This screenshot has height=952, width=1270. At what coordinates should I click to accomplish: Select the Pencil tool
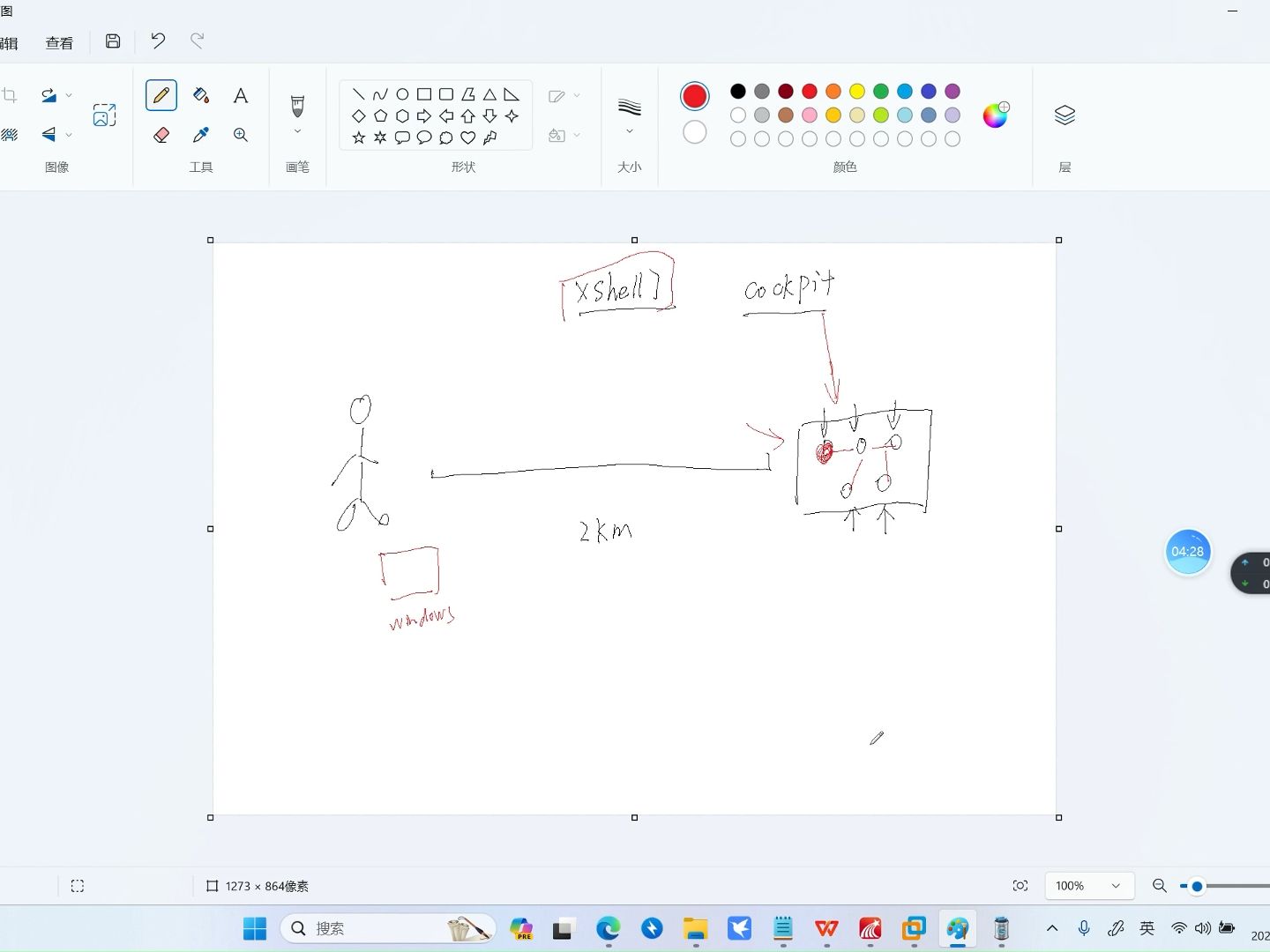pyautogui.click(x=161, y=95)
